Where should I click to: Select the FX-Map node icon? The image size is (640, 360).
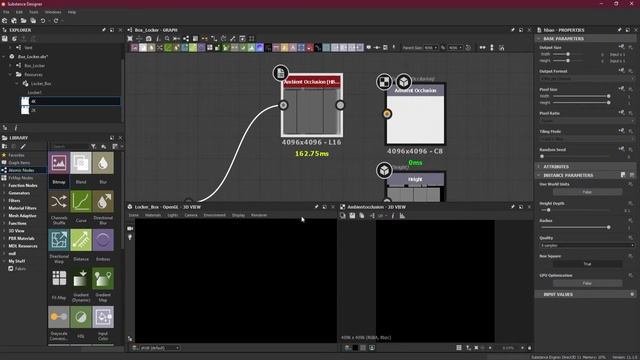tap(59, 278)
